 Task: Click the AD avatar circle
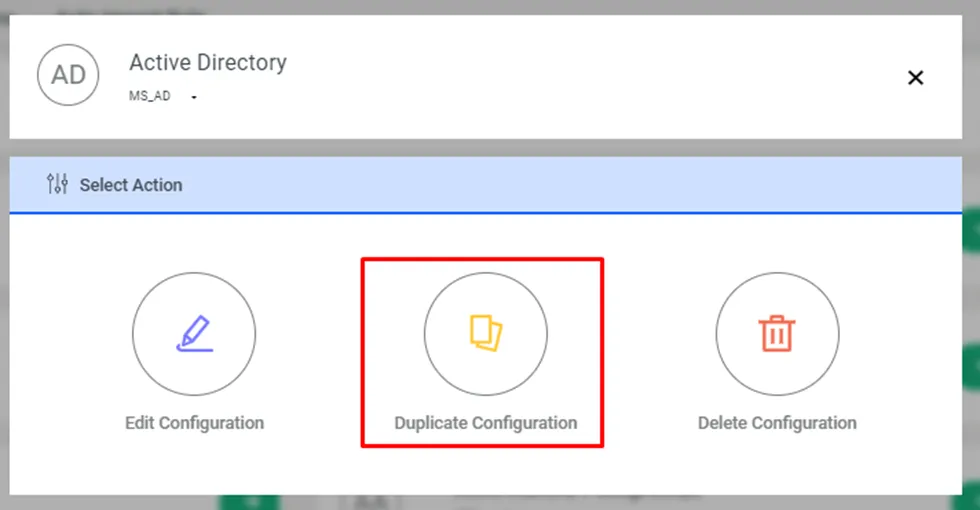coord(68,75)
